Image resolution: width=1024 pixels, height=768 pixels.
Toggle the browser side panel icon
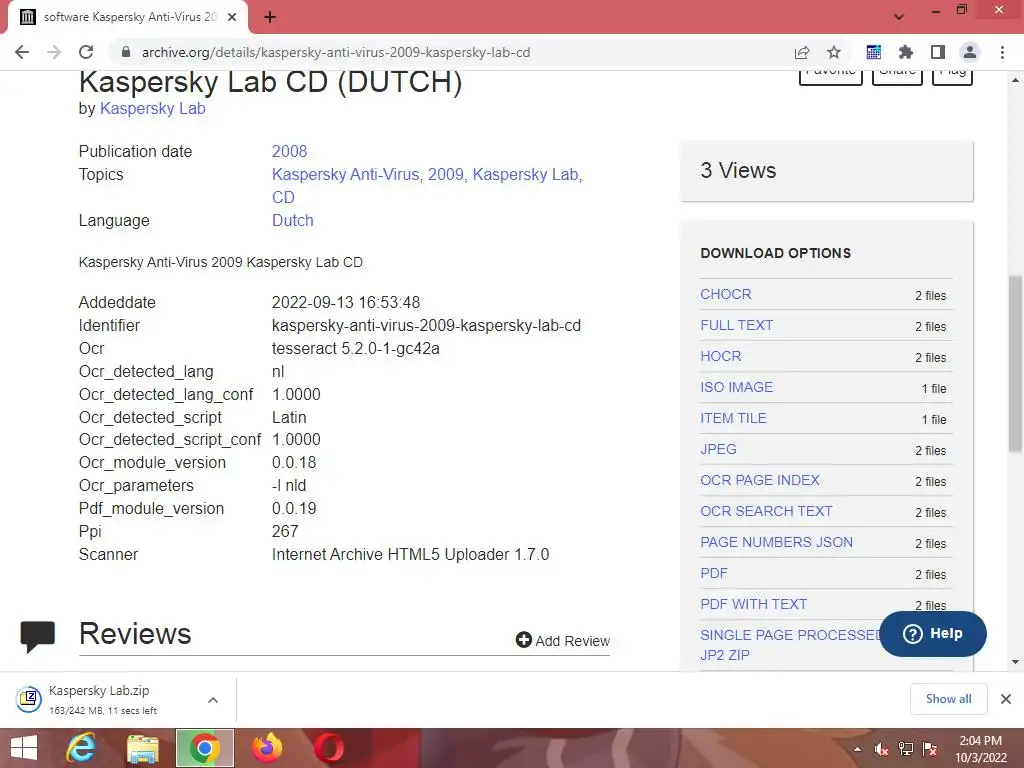[x=938, y=52]
